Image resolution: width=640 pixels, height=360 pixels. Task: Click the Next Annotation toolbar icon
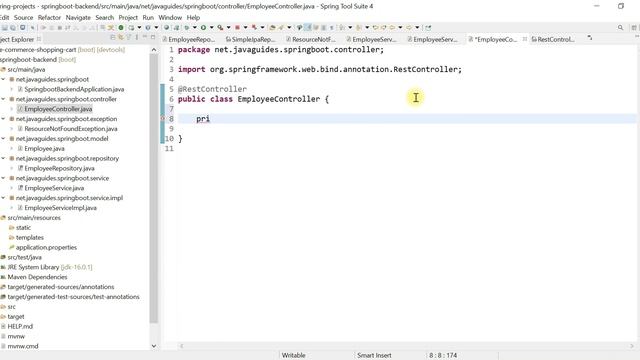click(x=342, y=27)
